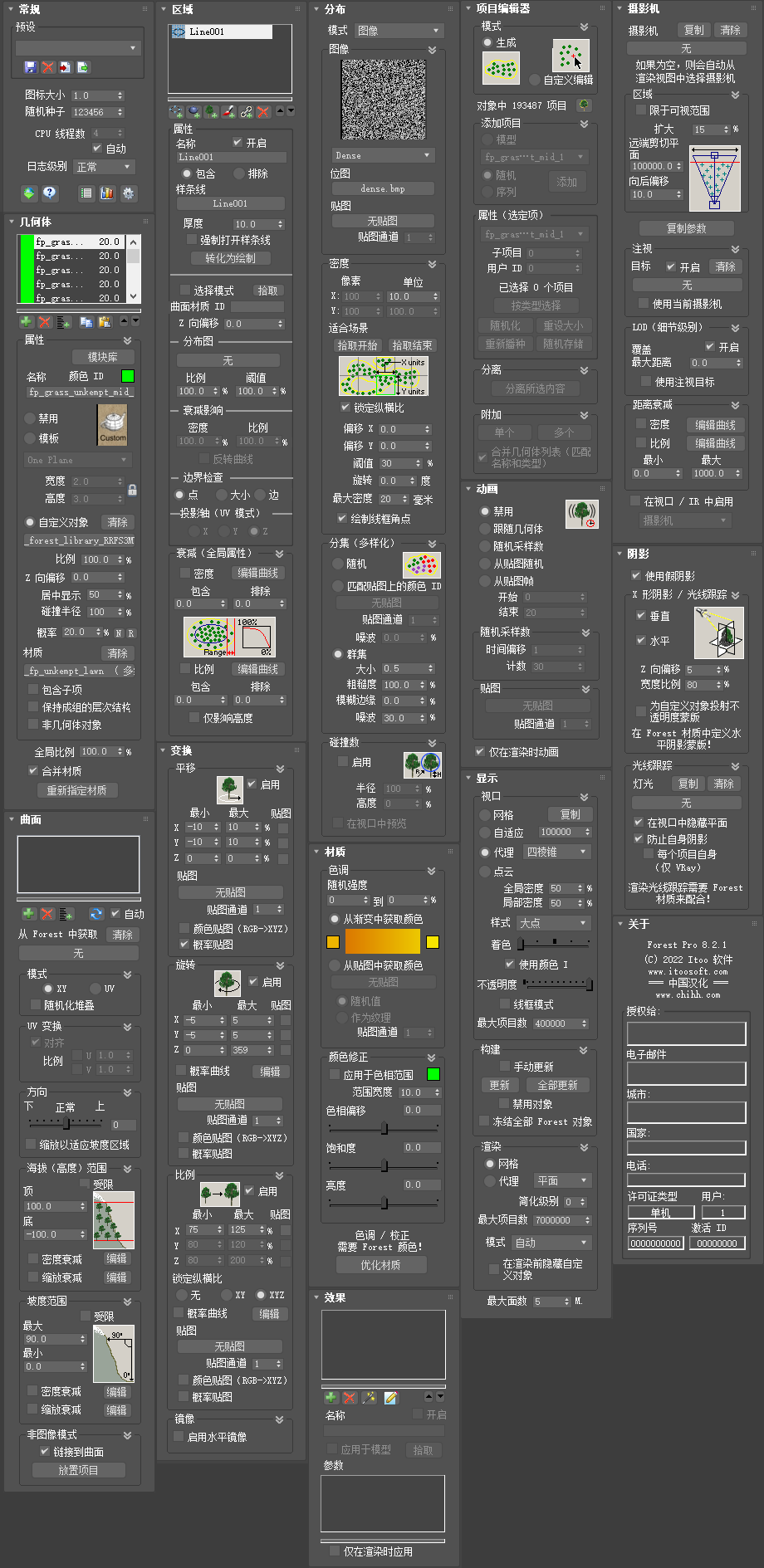Viewport: 764px width, 1568px height.
Task: Click the linked area chain icon in 区域
Action: pos(247,111)
